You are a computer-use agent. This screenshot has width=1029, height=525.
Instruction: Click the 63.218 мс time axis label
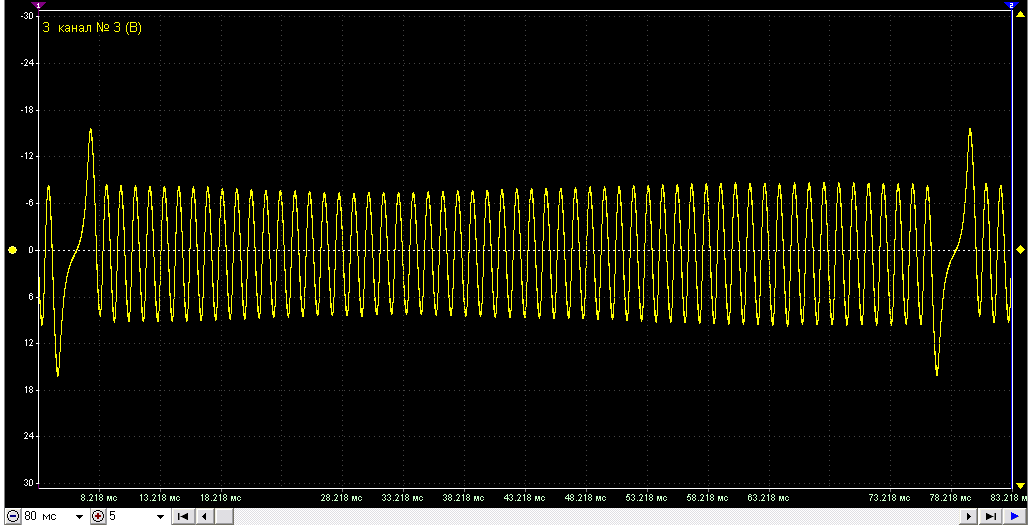click(768, 498)
